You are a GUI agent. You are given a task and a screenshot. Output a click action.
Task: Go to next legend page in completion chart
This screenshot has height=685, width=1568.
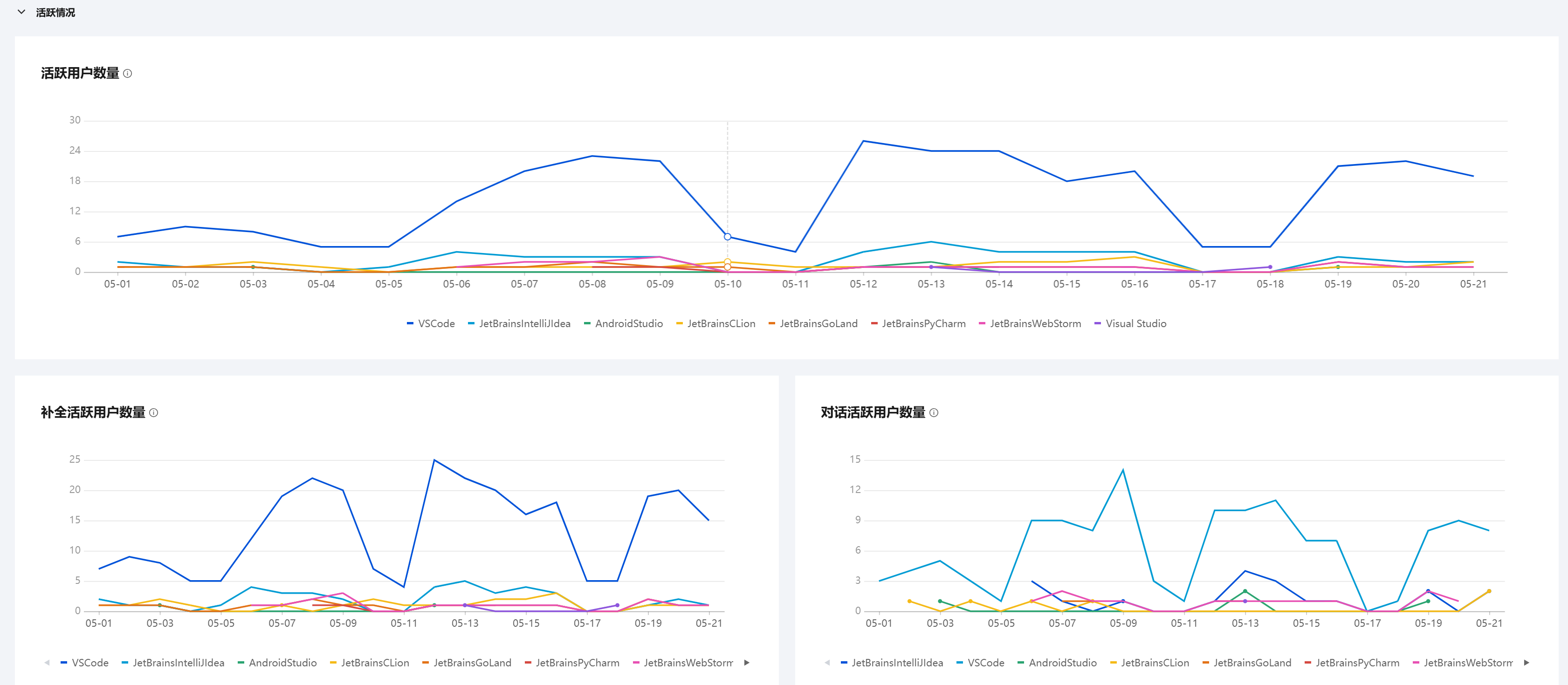coord(747,663)
